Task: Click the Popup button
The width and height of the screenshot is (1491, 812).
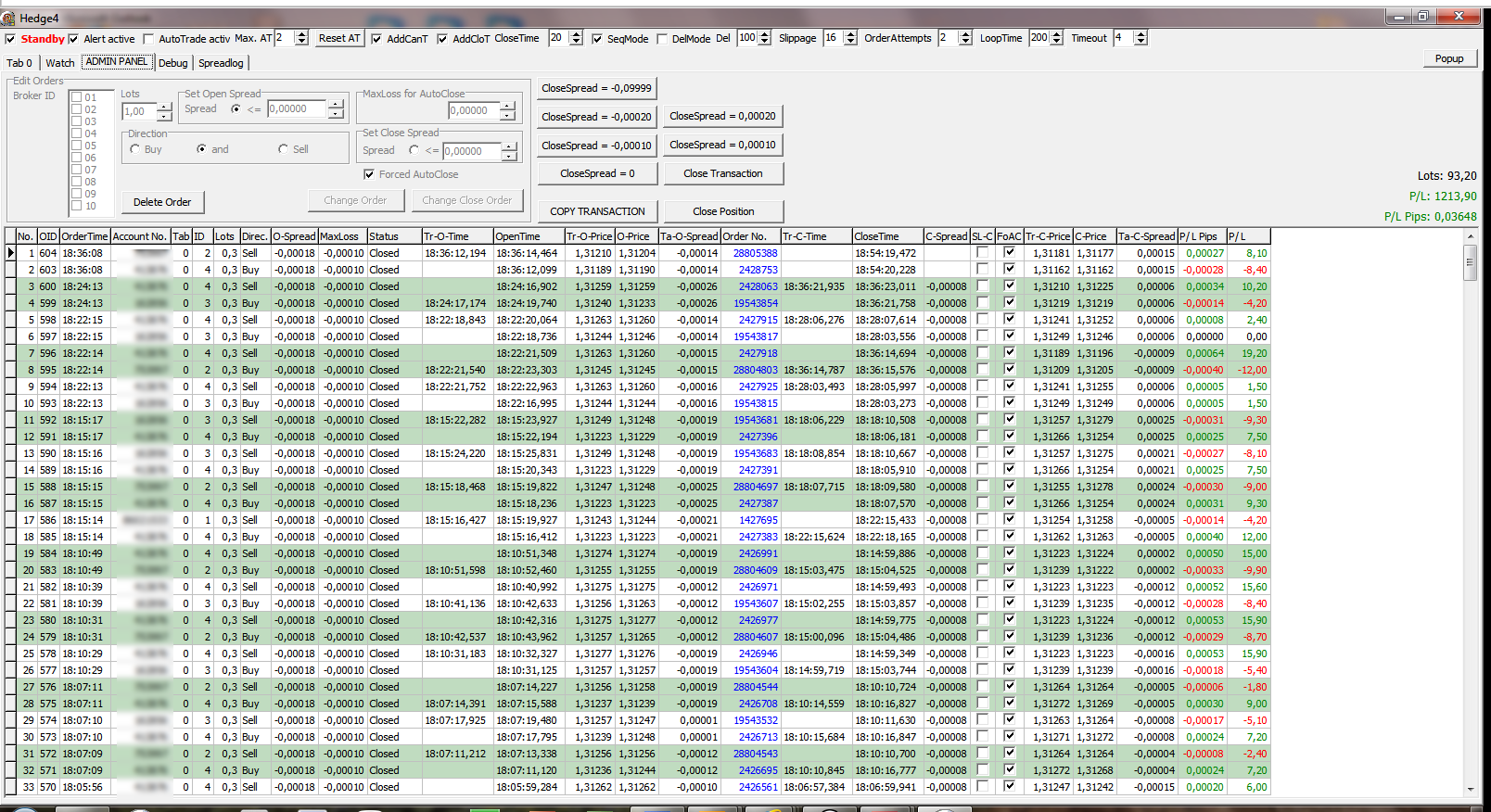Action: coord(1449,58)
